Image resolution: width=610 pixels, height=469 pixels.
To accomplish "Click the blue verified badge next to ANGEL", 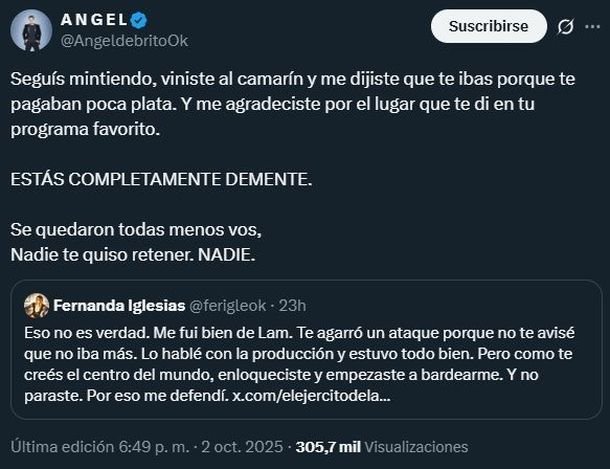I will pyautogui.click(x=135, y=20).
